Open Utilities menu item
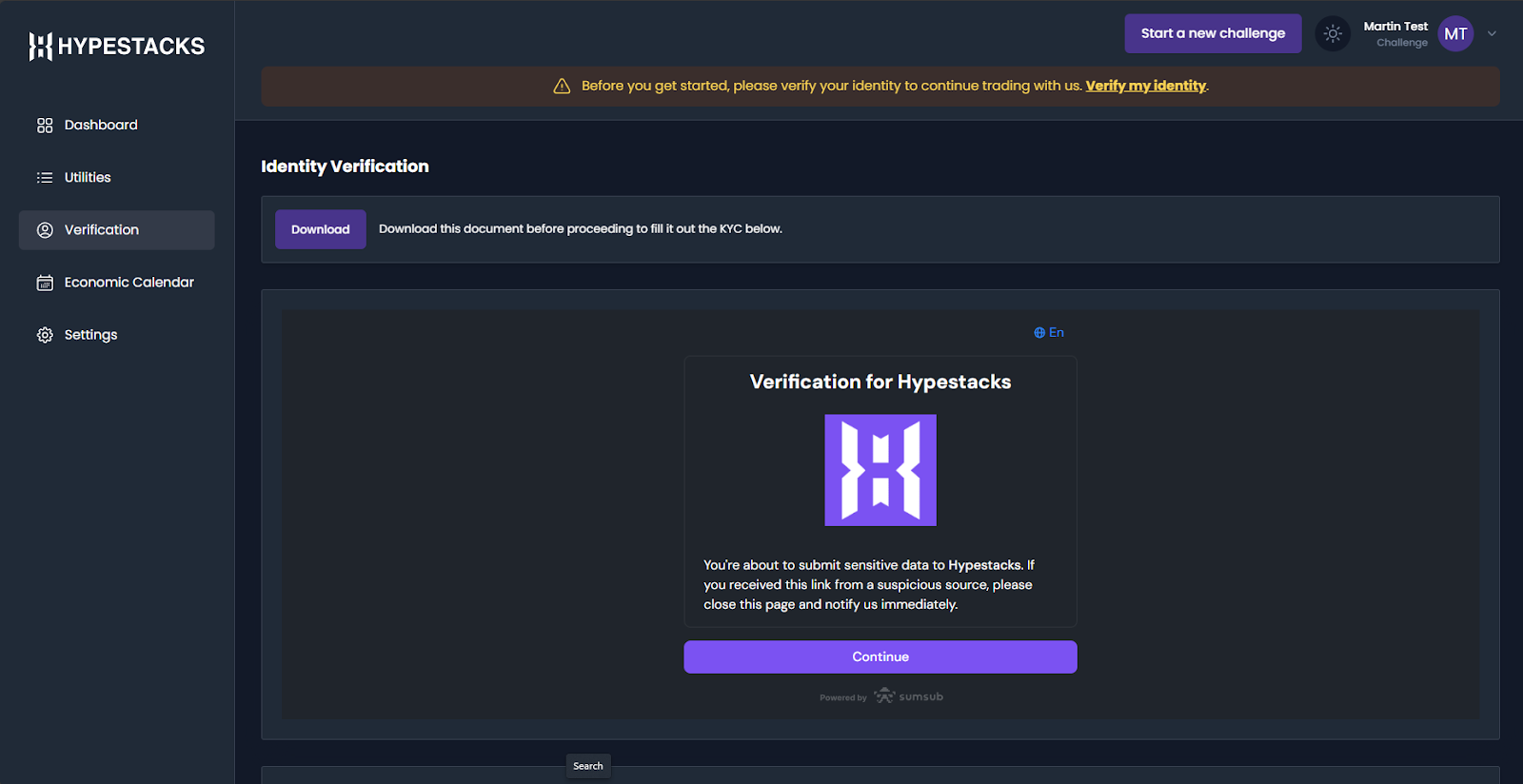The height and width of the screenshot is (784, 1523). point(116,178)
